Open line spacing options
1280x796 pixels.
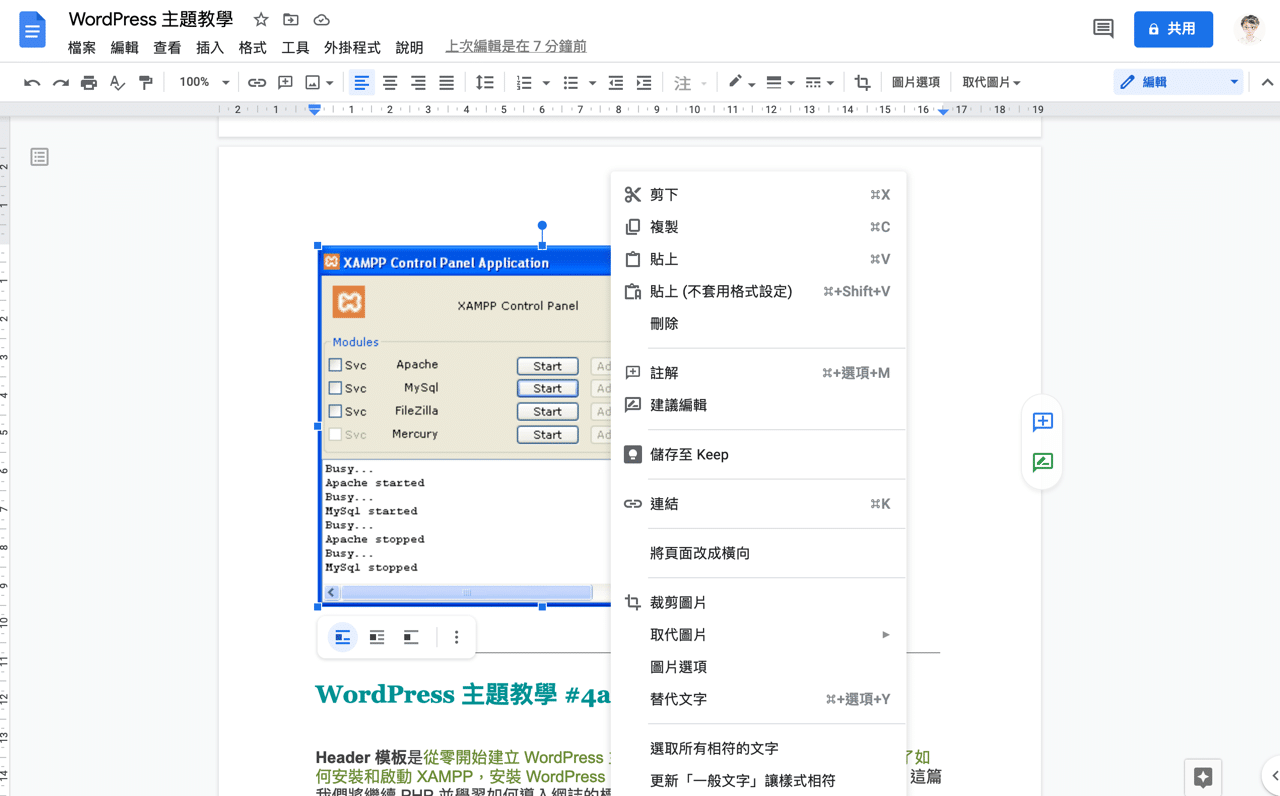pos(485,83)
